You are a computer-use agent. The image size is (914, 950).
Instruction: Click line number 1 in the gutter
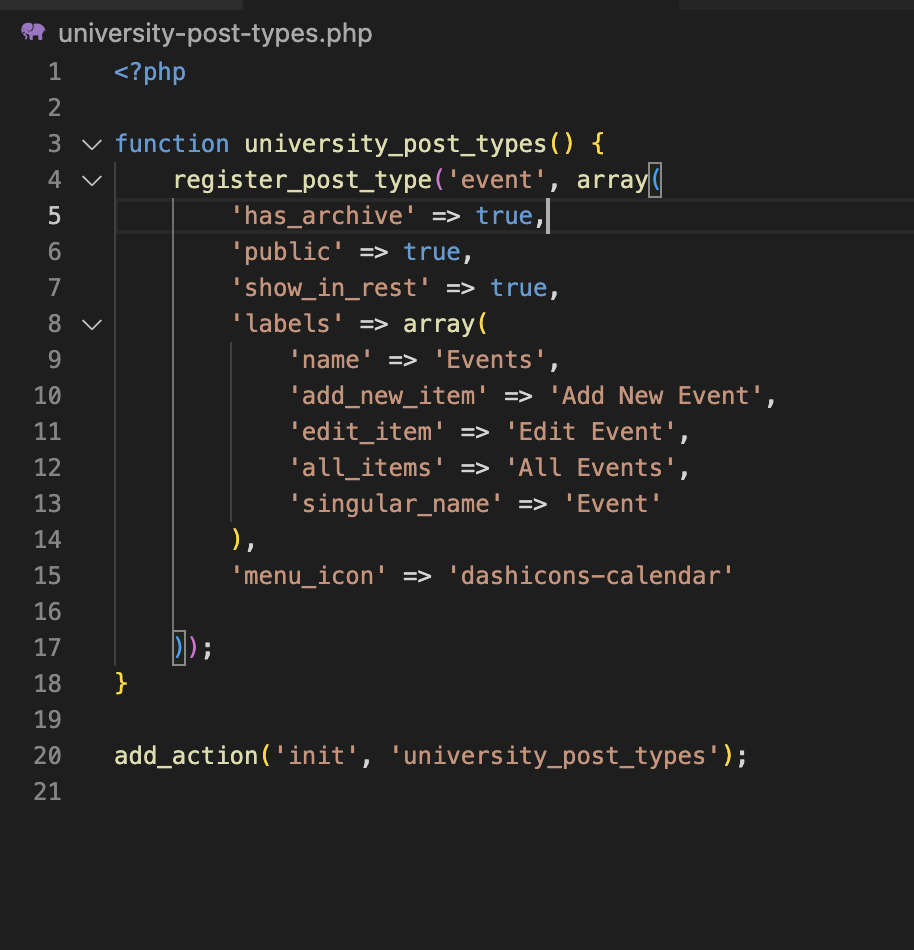55,72
